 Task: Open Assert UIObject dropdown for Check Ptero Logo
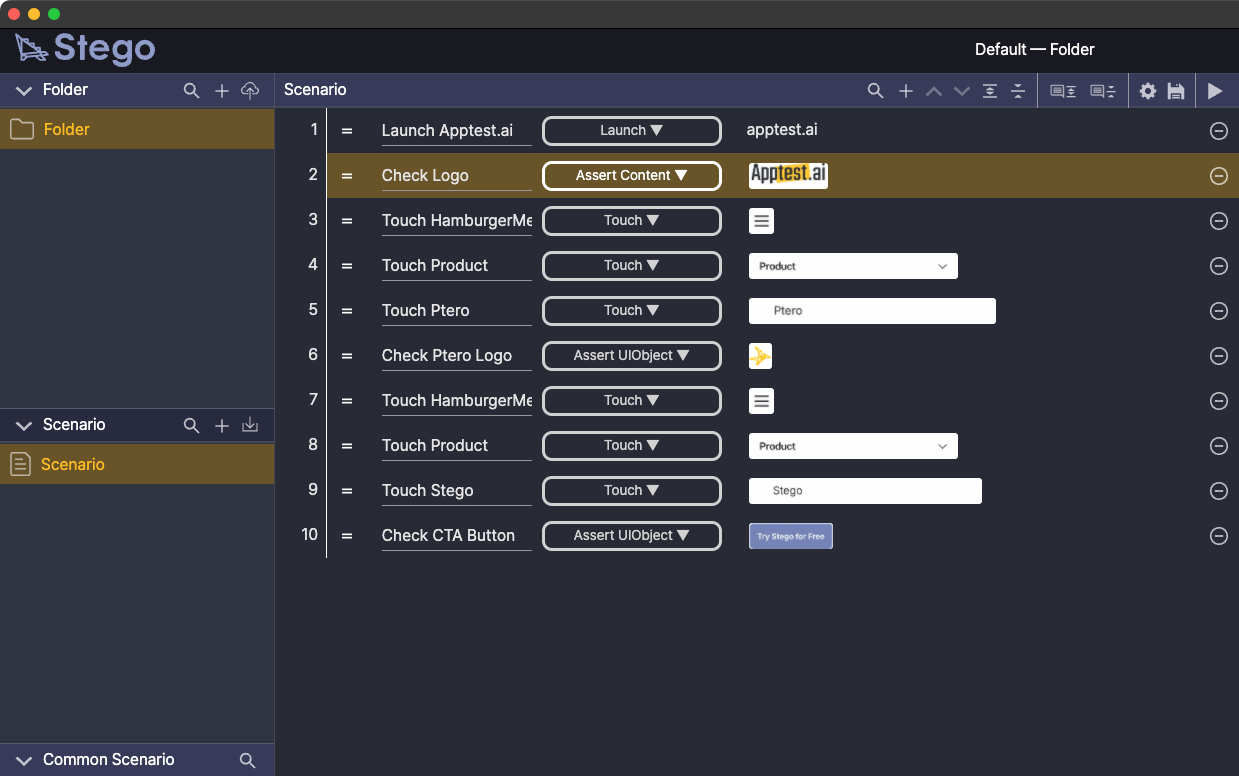pos(631,356)
